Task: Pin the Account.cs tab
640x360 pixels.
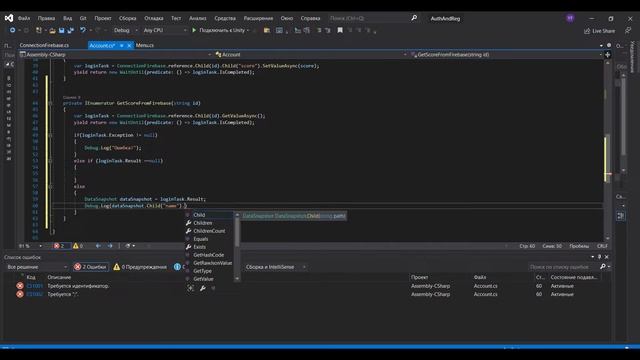Action: tap(121, 45)
